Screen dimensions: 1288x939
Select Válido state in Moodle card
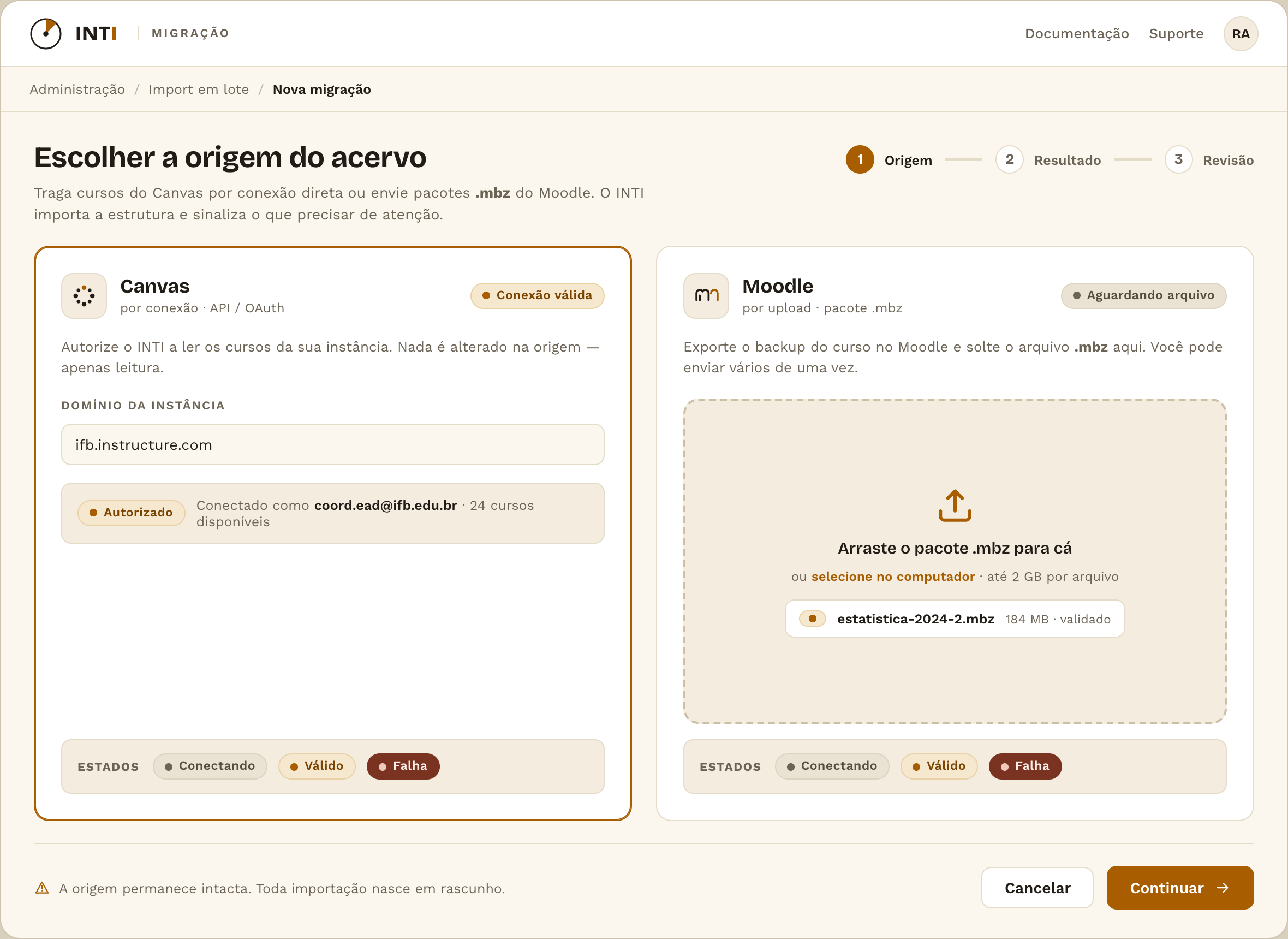[939, 766]
